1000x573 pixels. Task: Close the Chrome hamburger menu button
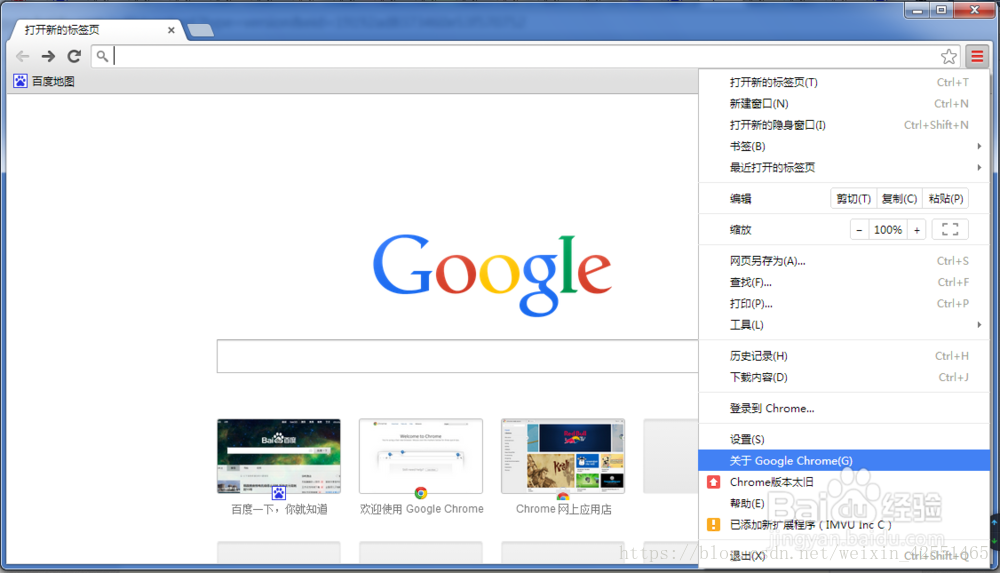pyautogui.click(x=977, y=57)
